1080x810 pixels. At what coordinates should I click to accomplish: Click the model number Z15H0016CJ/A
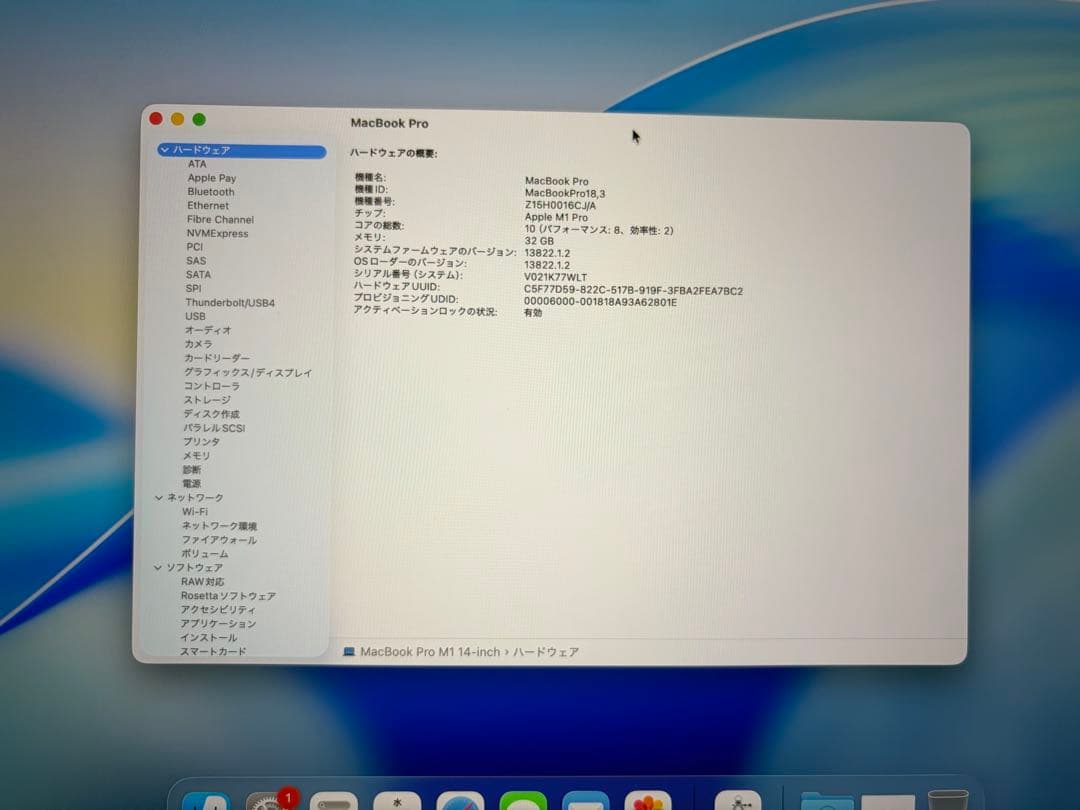(x=561, y=205)
